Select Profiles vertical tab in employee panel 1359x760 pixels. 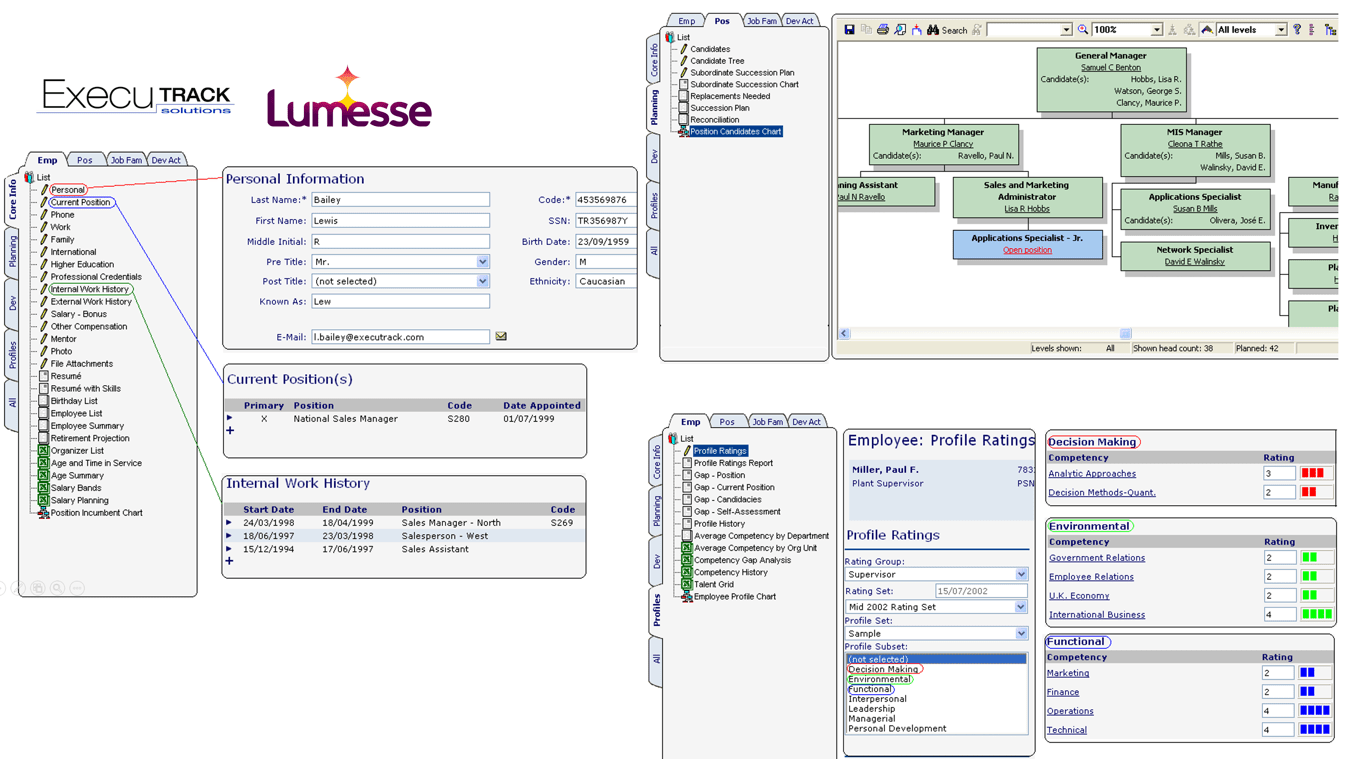coord(13,355)
